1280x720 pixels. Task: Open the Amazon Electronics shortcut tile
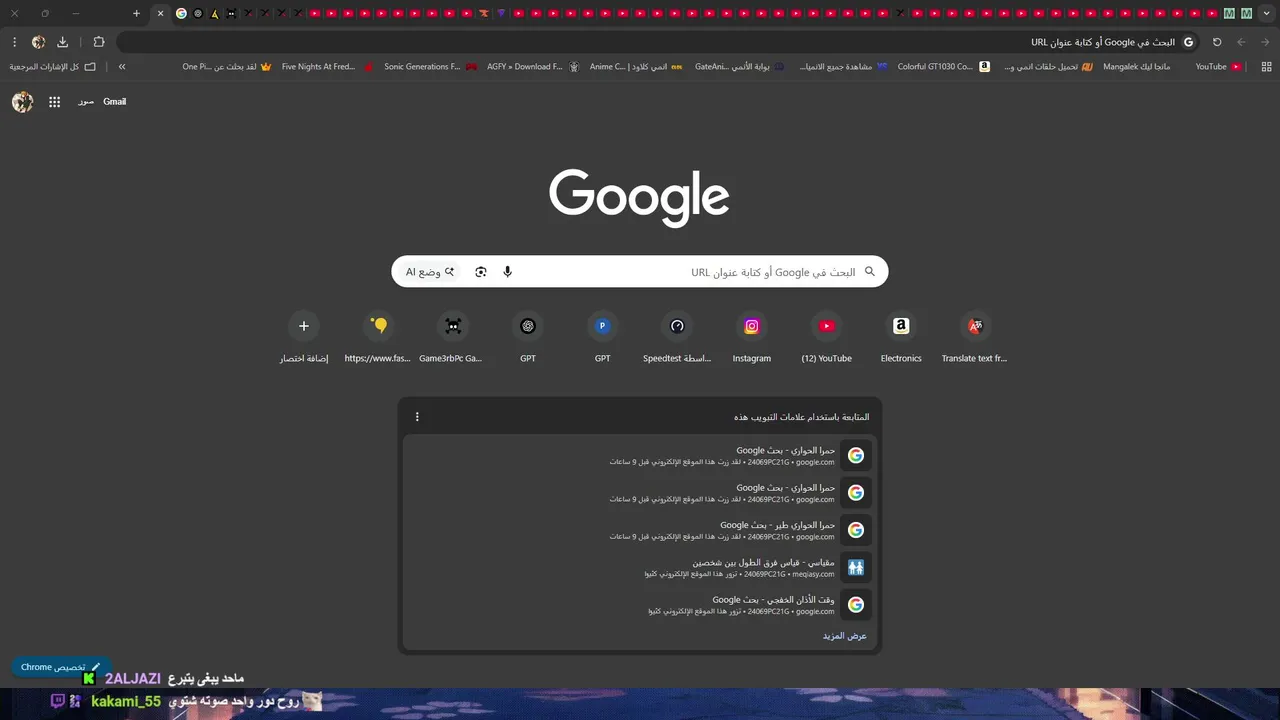(901, 339)
